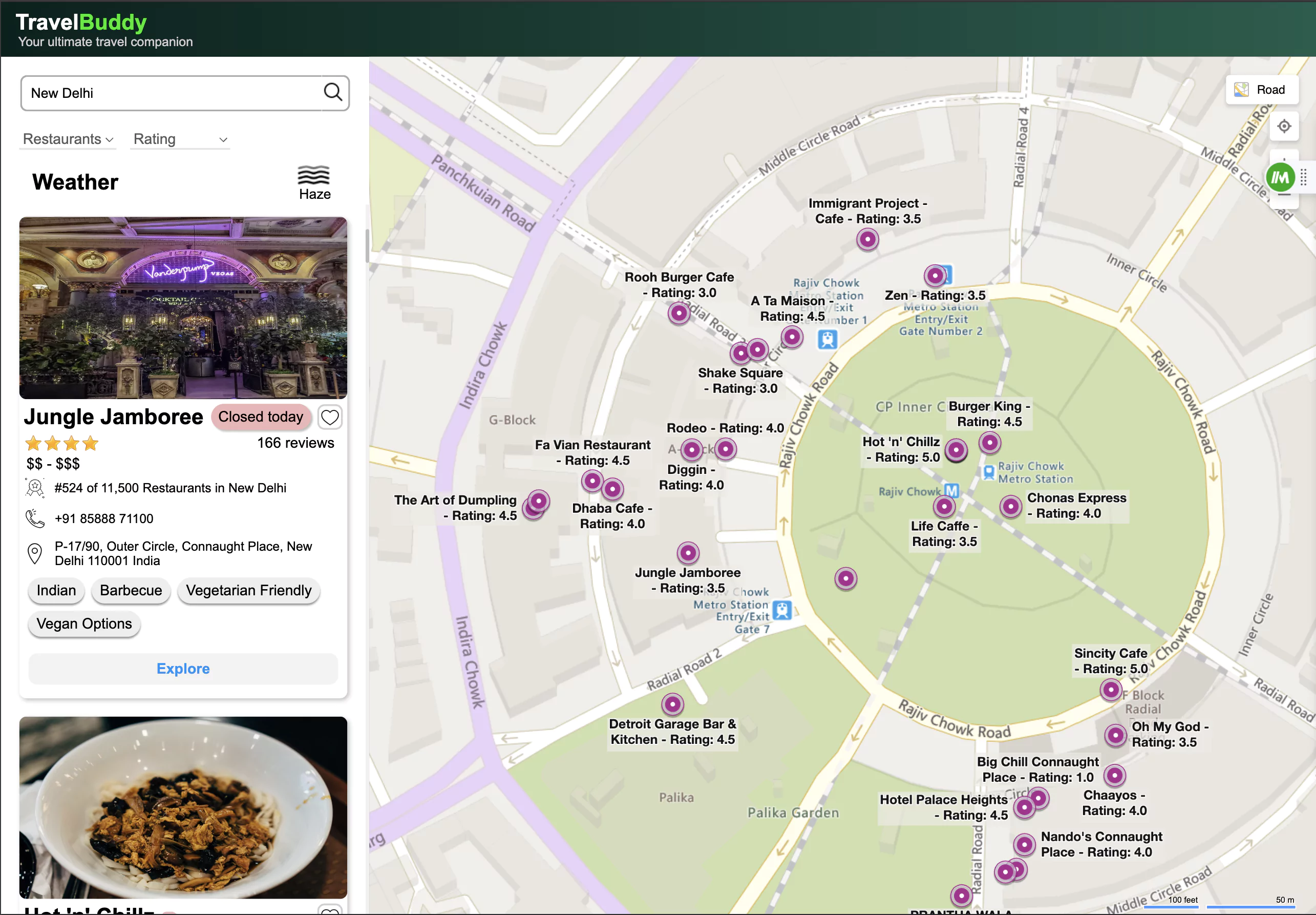Open the Jungle Jamboree photo thumbnail
Viewport: 1316px width, 915px height.
pyautogui.click(x=183, y=308)
